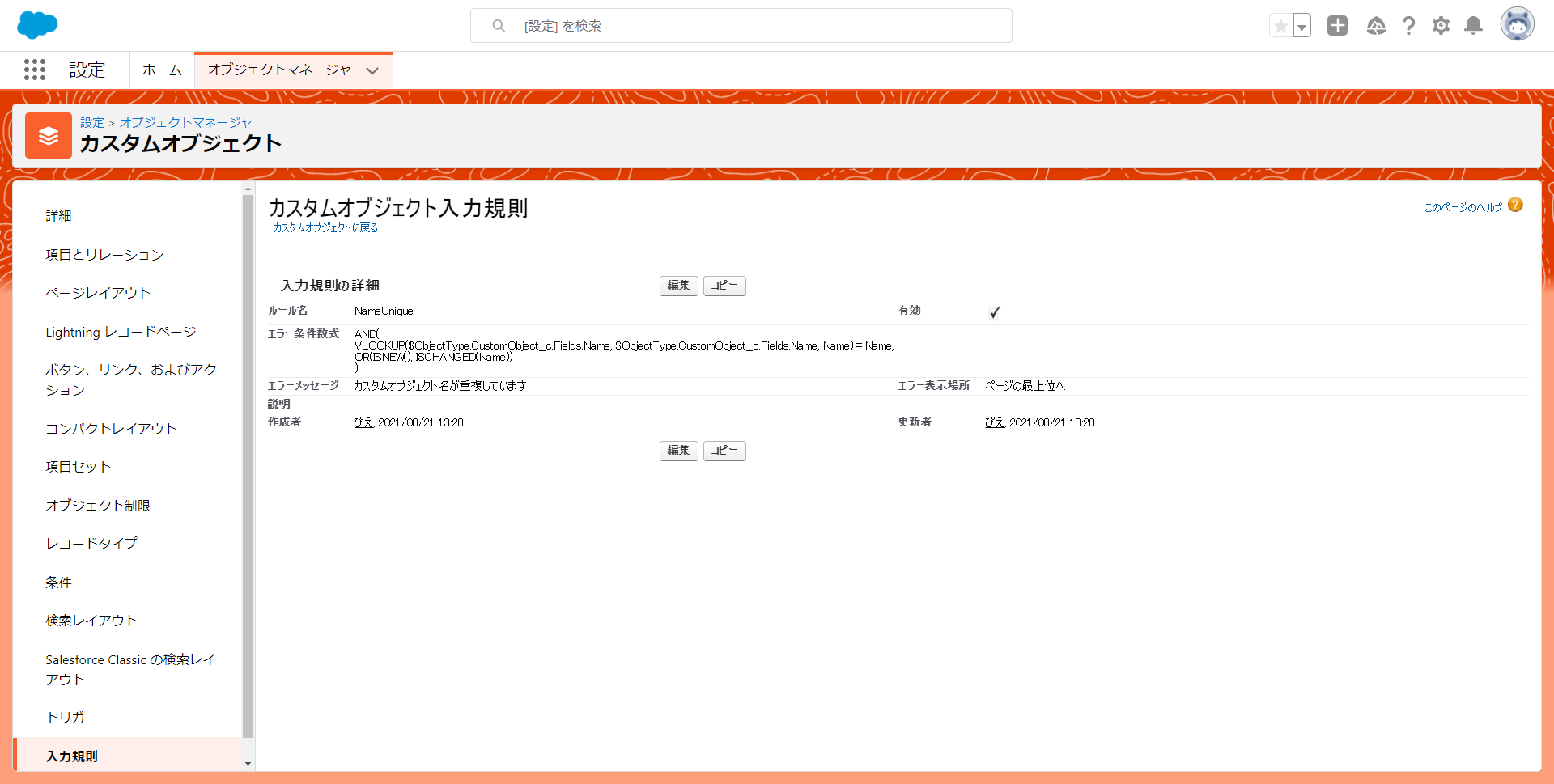Open レコードタイプ in the sidebar
Screen dimensions: 1554x784
(91, 544)
